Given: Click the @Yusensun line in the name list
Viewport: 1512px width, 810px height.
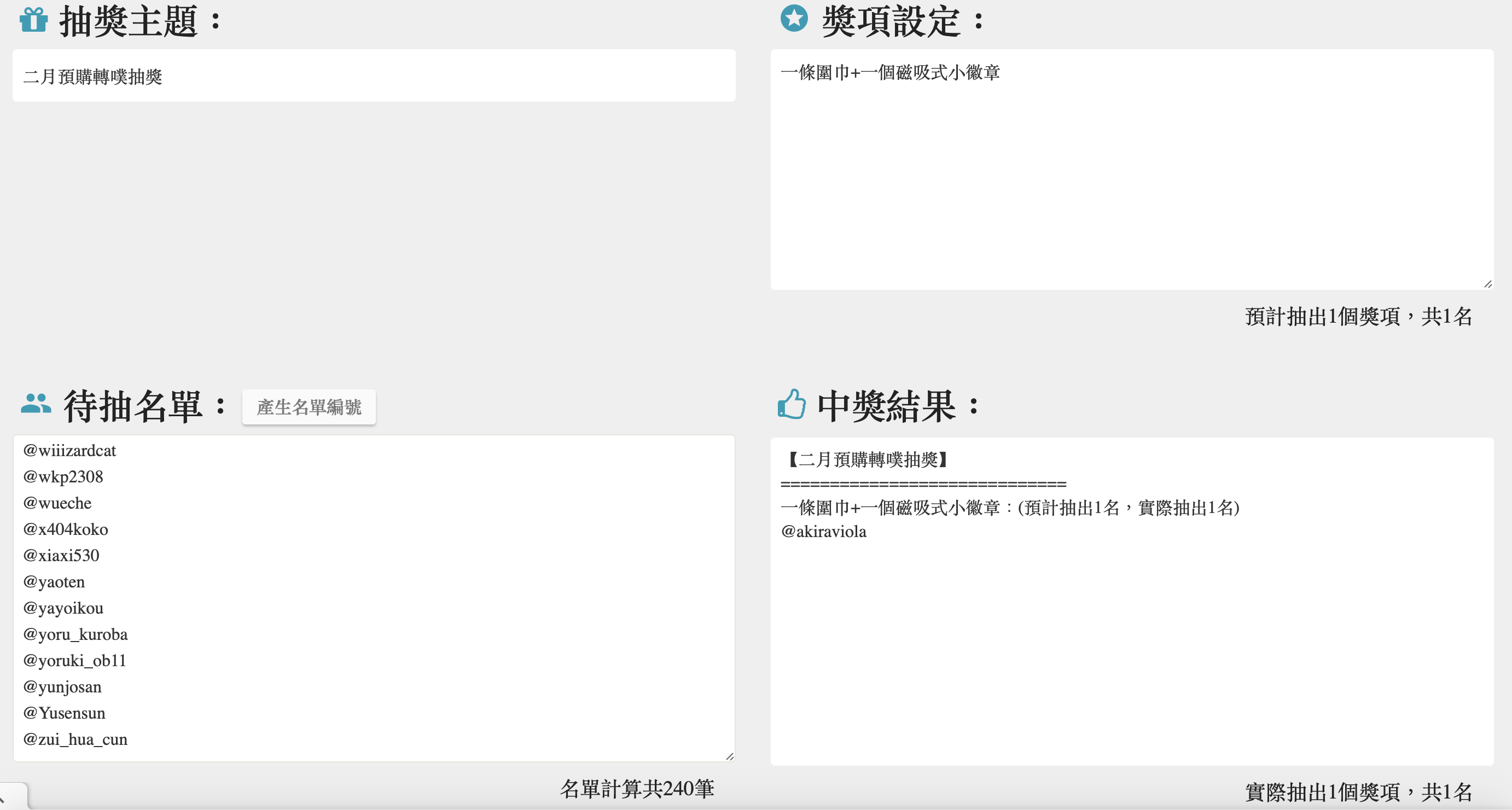Looking at the screenshot, I should point(65,713).
